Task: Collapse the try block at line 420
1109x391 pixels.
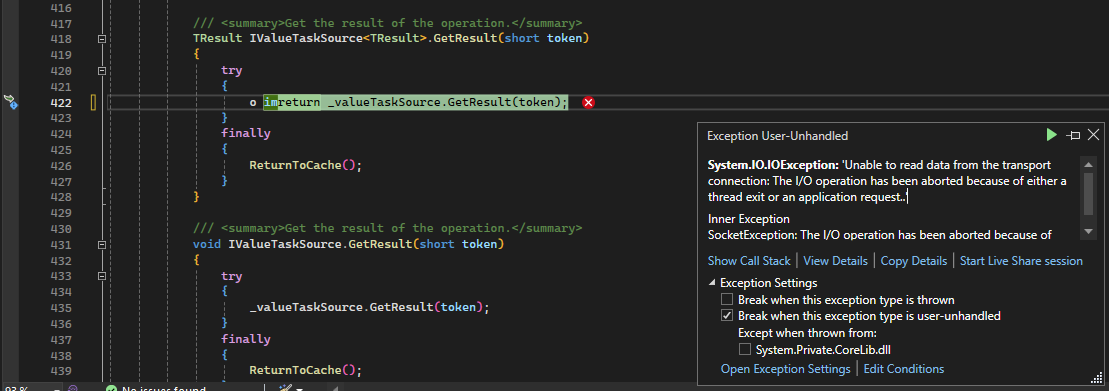Action: click(102, 71)
